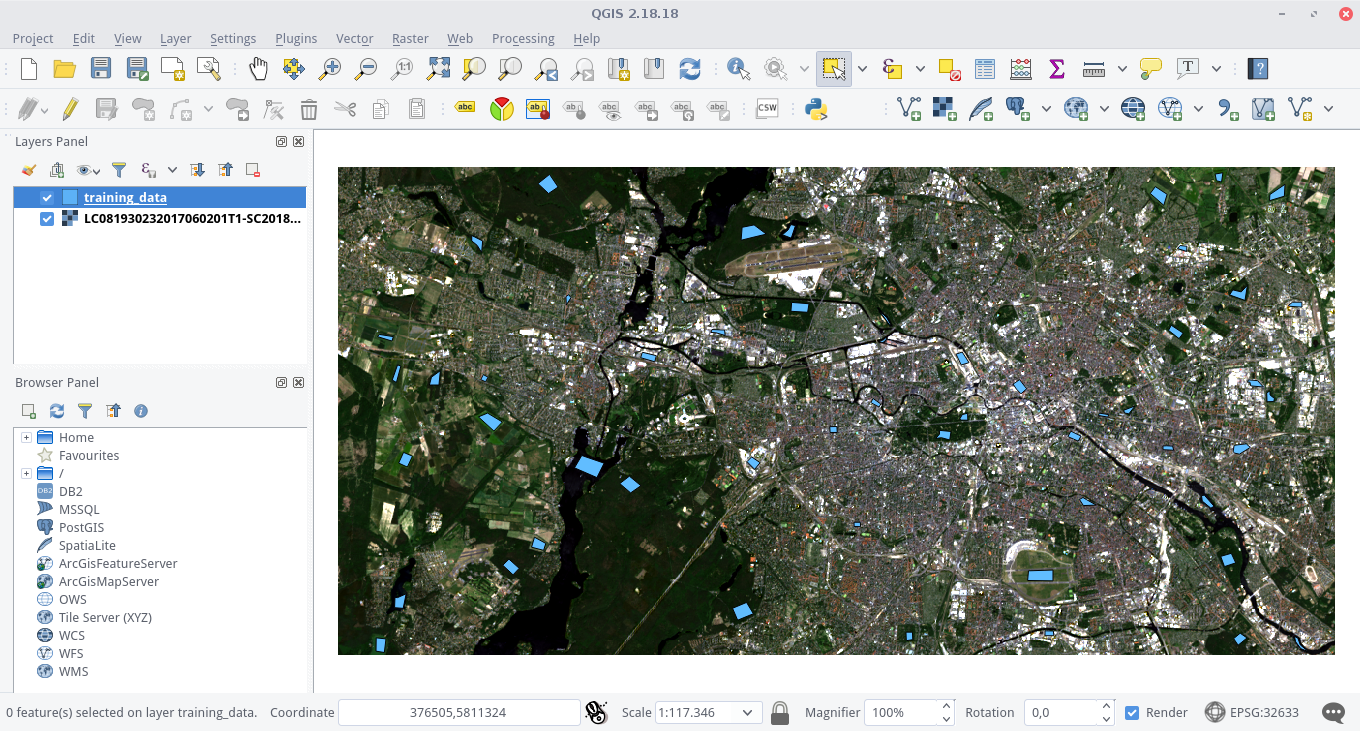Screen dimensions: 1360x732
Task: Open the select features tool dropdown arrow
Action: point(862,69)
